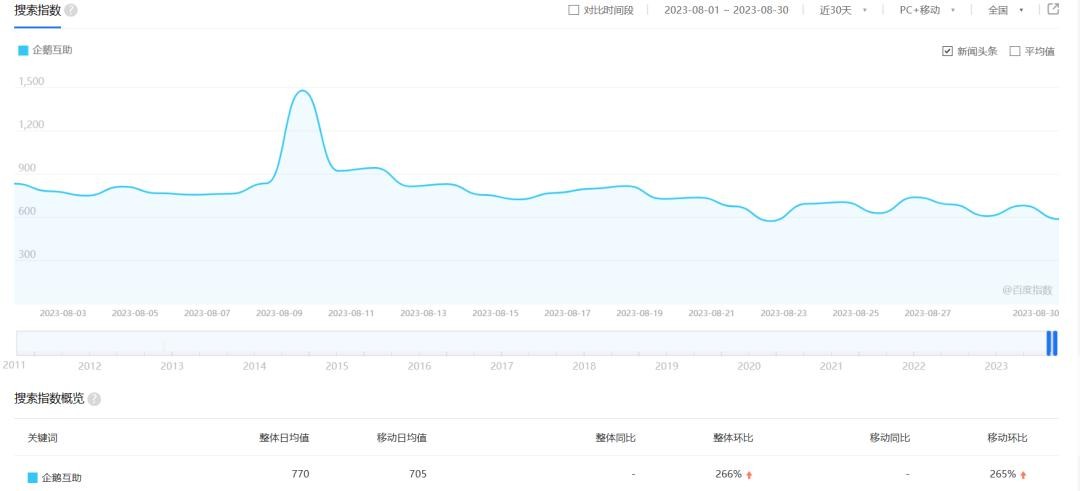Image resolution: width=1080 pixels, height=491 pixels.
Task: Click blue square icon in 企鹅互助 table row
Action: [33, 478]
